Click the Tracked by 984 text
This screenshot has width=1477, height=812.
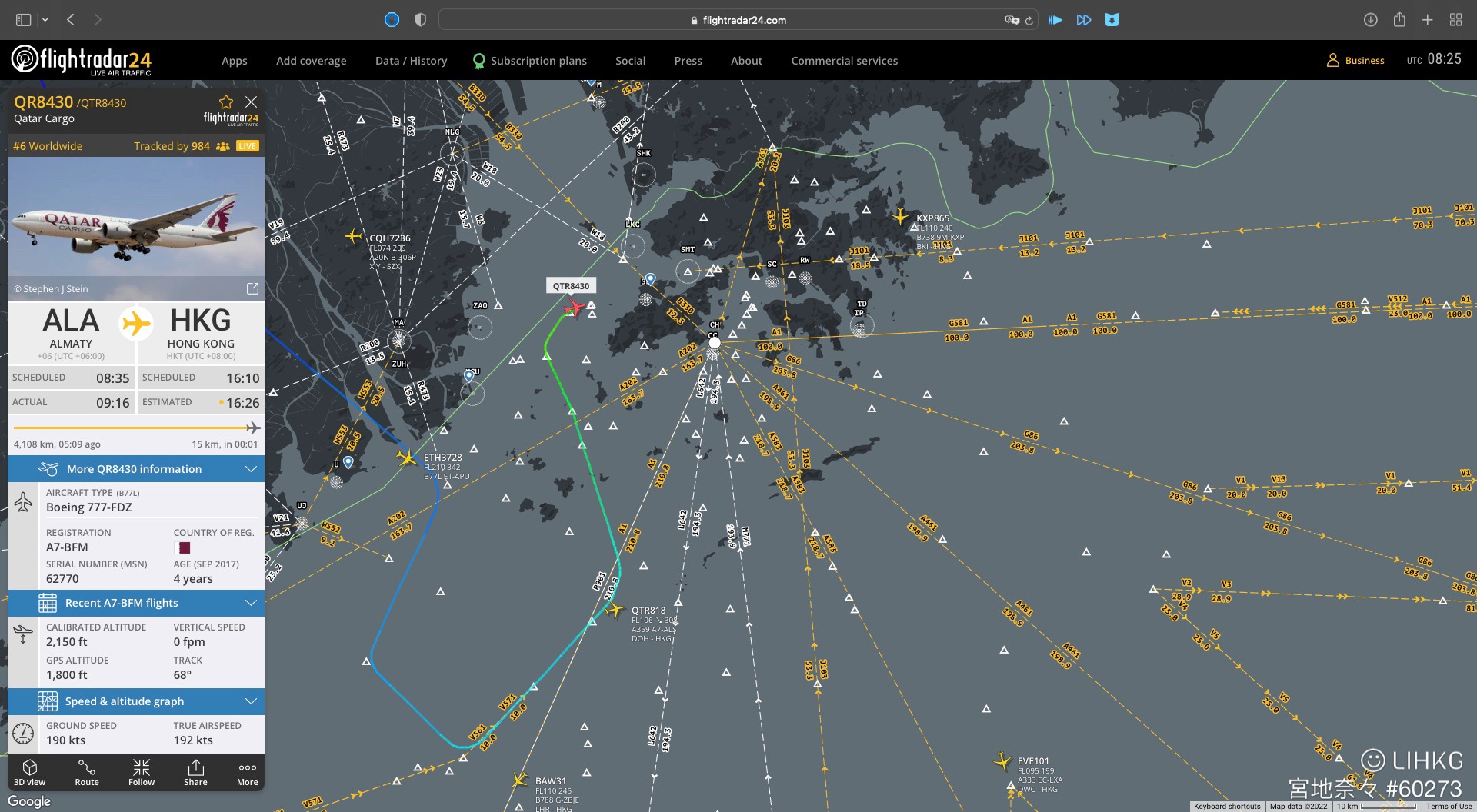(172, 146)
